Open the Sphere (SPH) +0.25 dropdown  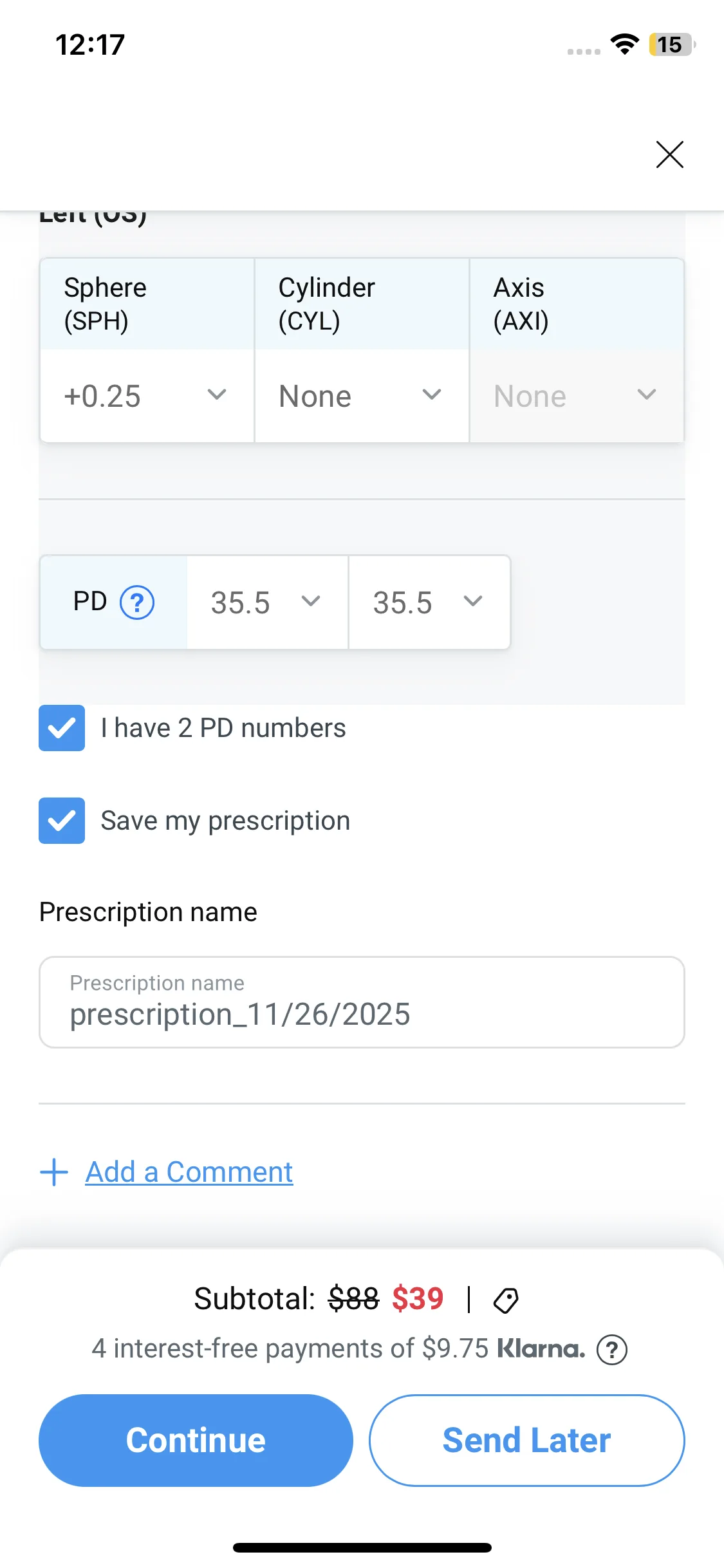147,396
